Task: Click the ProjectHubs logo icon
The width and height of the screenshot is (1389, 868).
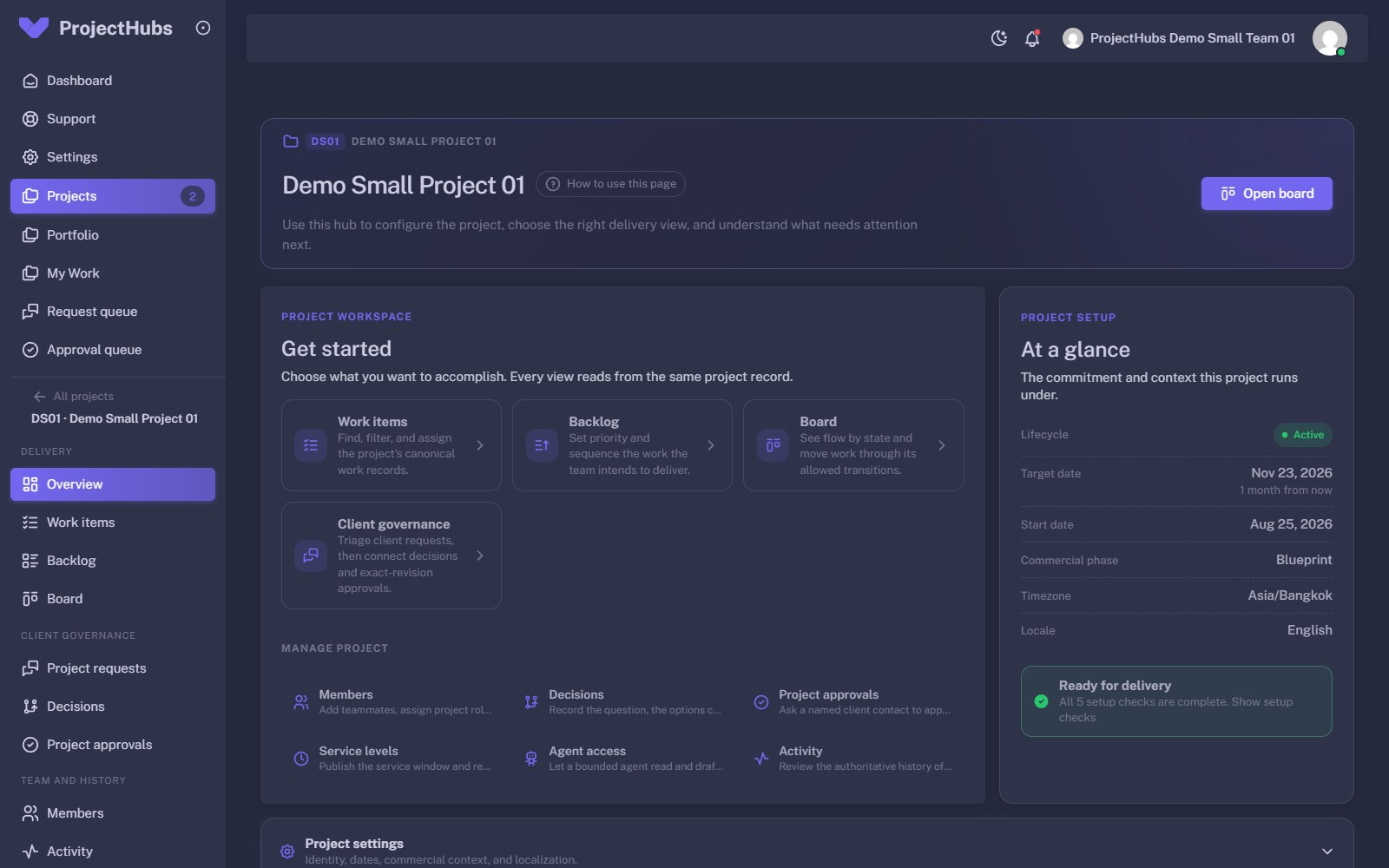Action: pyautogui.click(x=33, y=28)
